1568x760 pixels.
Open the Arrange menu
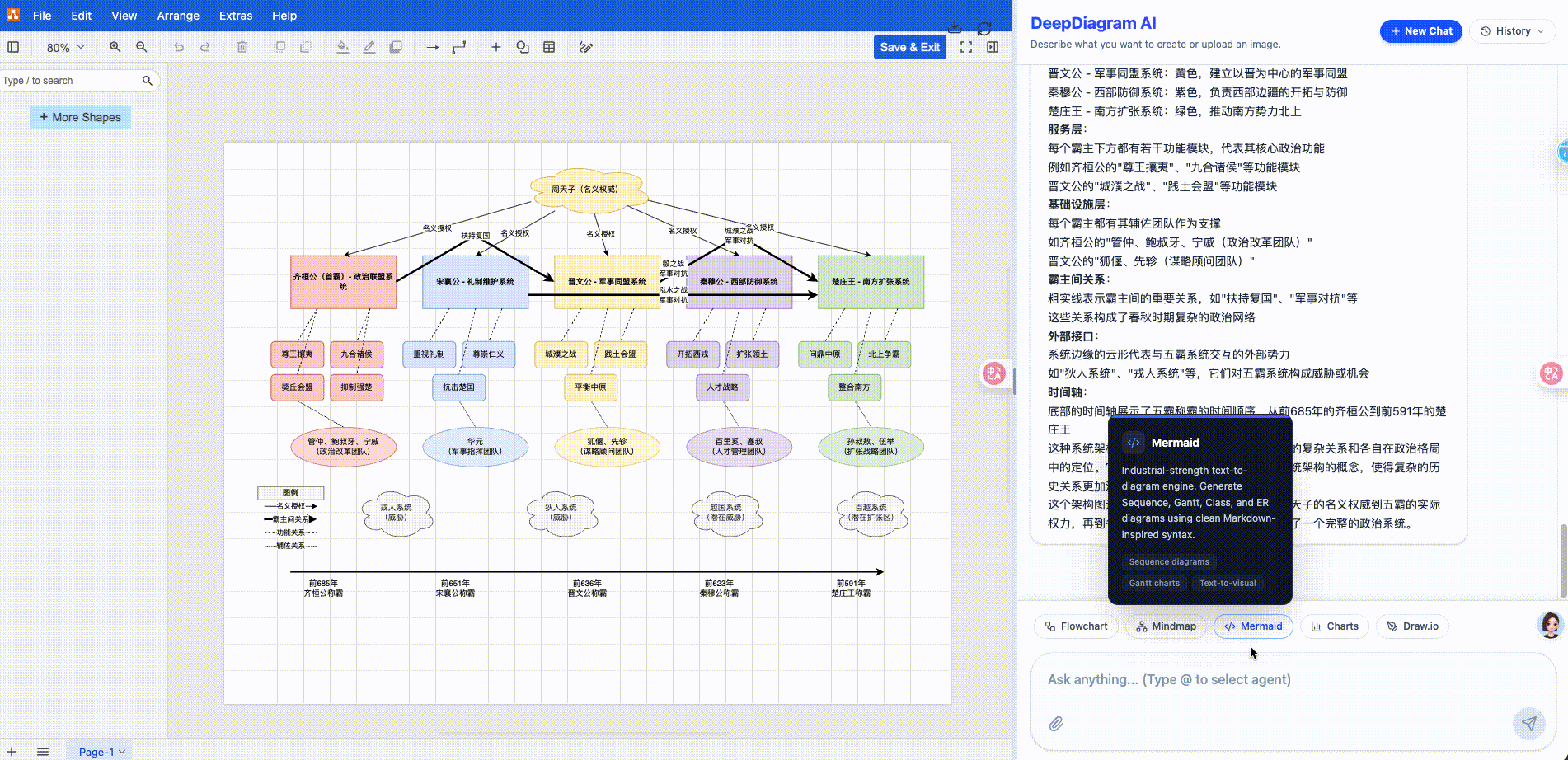[x=178, y=16]
